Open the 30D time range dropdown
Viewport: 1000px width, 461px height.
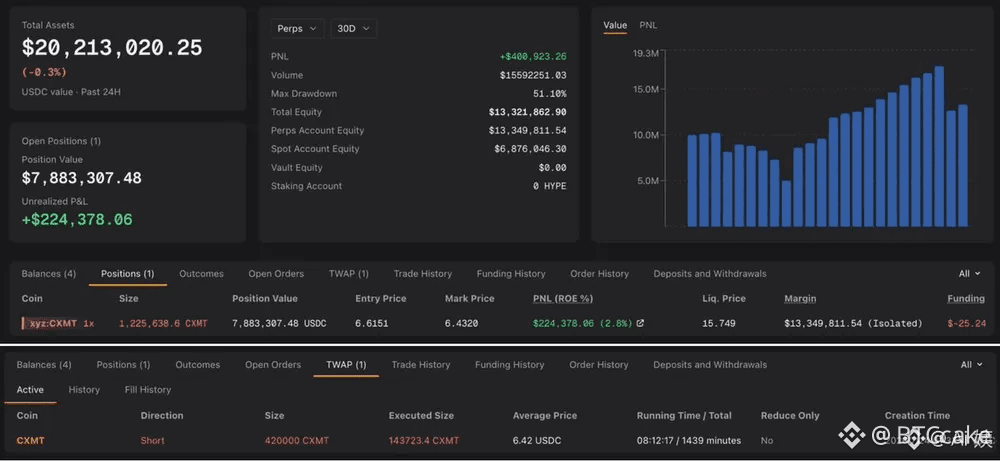(354, 29)
